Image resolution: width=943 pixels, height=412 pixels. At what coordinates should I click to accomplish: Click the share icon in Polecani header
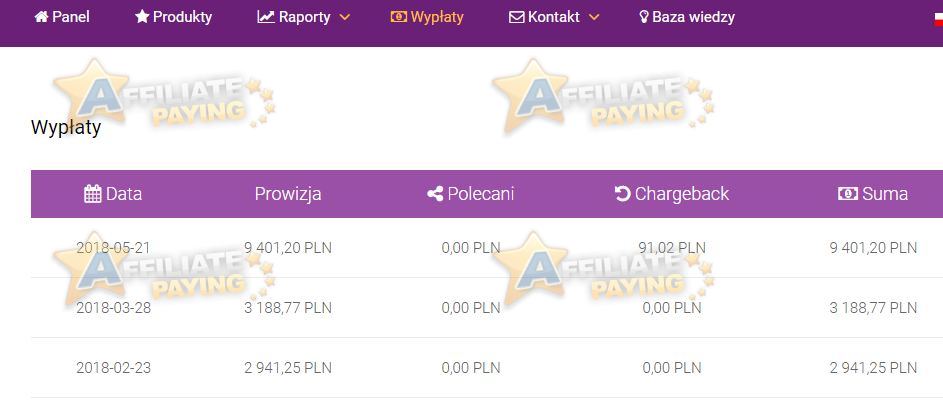point(435,194)
